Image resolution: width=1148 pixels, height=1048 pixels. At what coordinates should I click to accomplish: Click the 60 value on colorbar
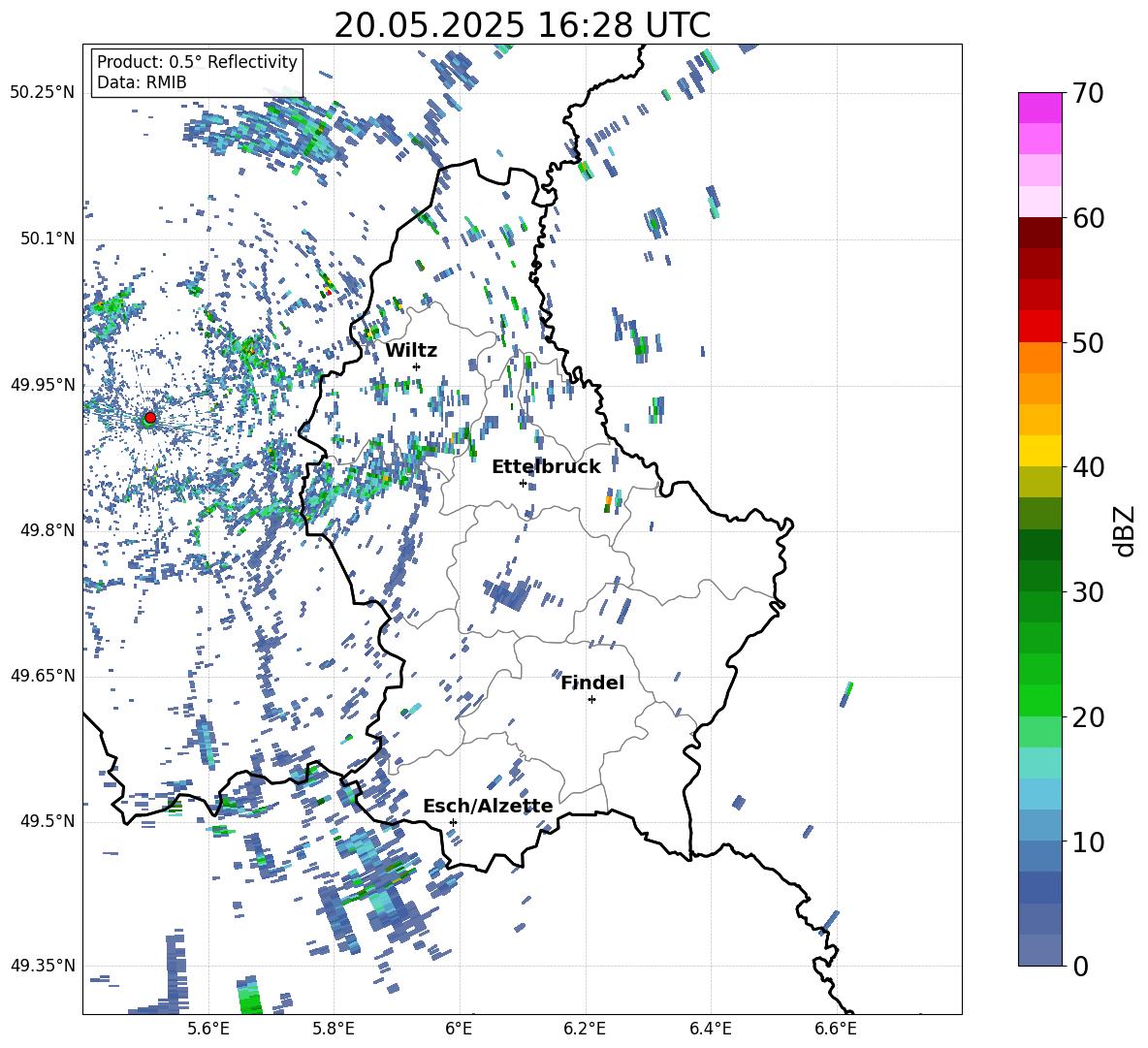[x=1088, y=218]
